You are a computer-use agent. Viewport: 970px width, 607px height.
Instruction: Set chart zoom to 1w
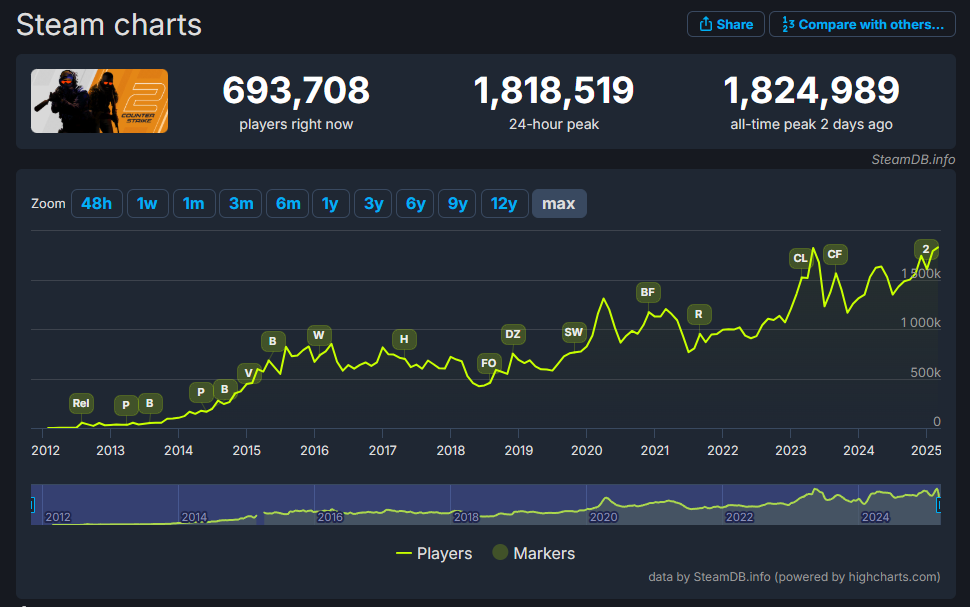tap(147, 204)
